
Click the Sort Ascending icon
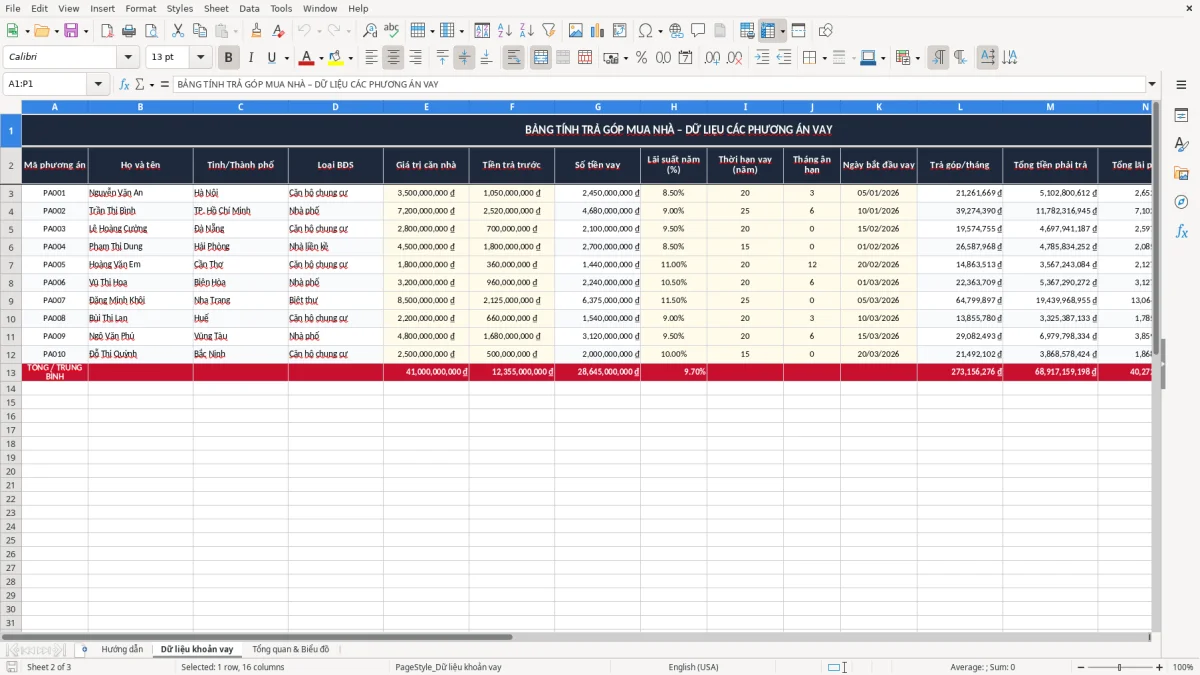pos(505,31)
